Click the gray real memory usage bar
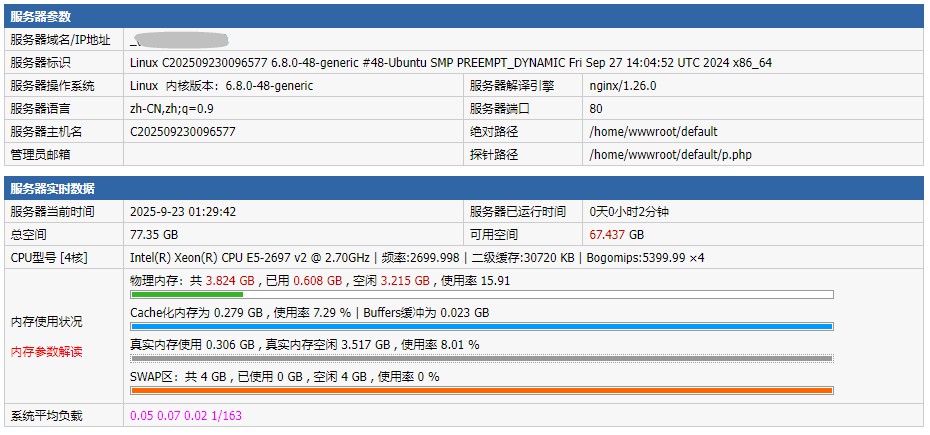 (481, 358)
